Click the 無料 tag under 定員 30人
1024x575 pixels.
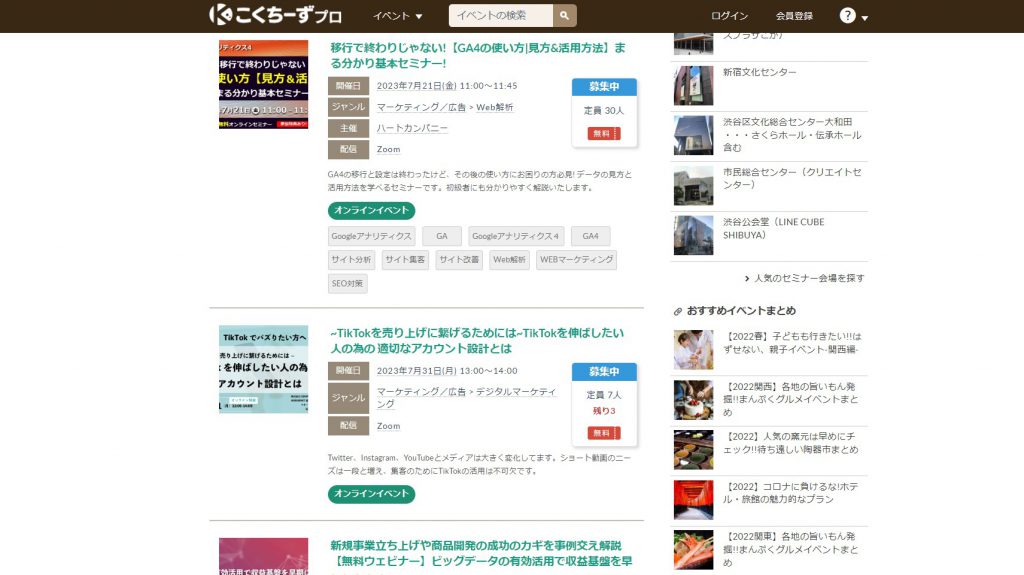pos(604,133)
